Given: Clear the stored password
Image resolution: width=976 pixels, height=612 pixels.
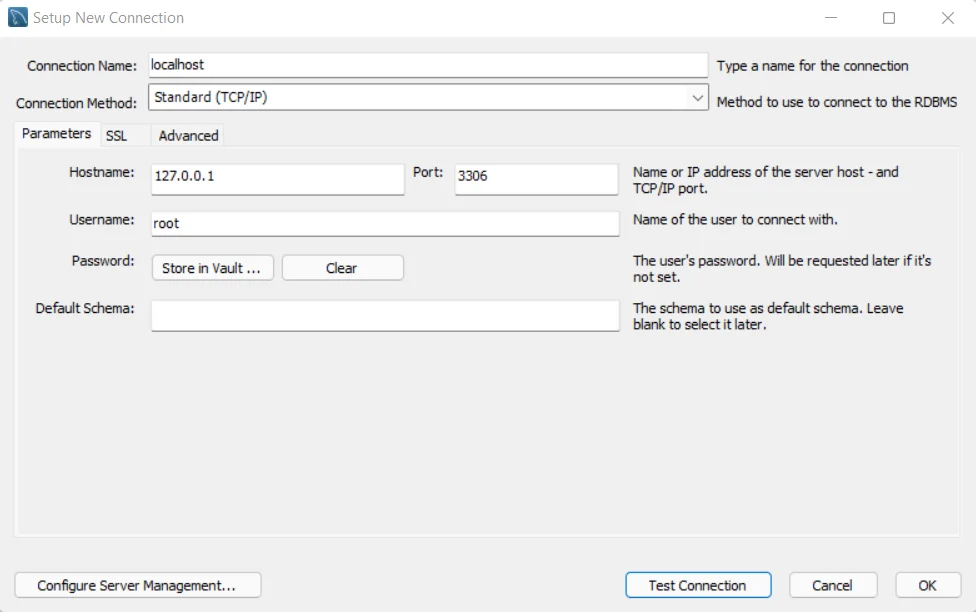Looking at the screenshot, I should (342, 268).
